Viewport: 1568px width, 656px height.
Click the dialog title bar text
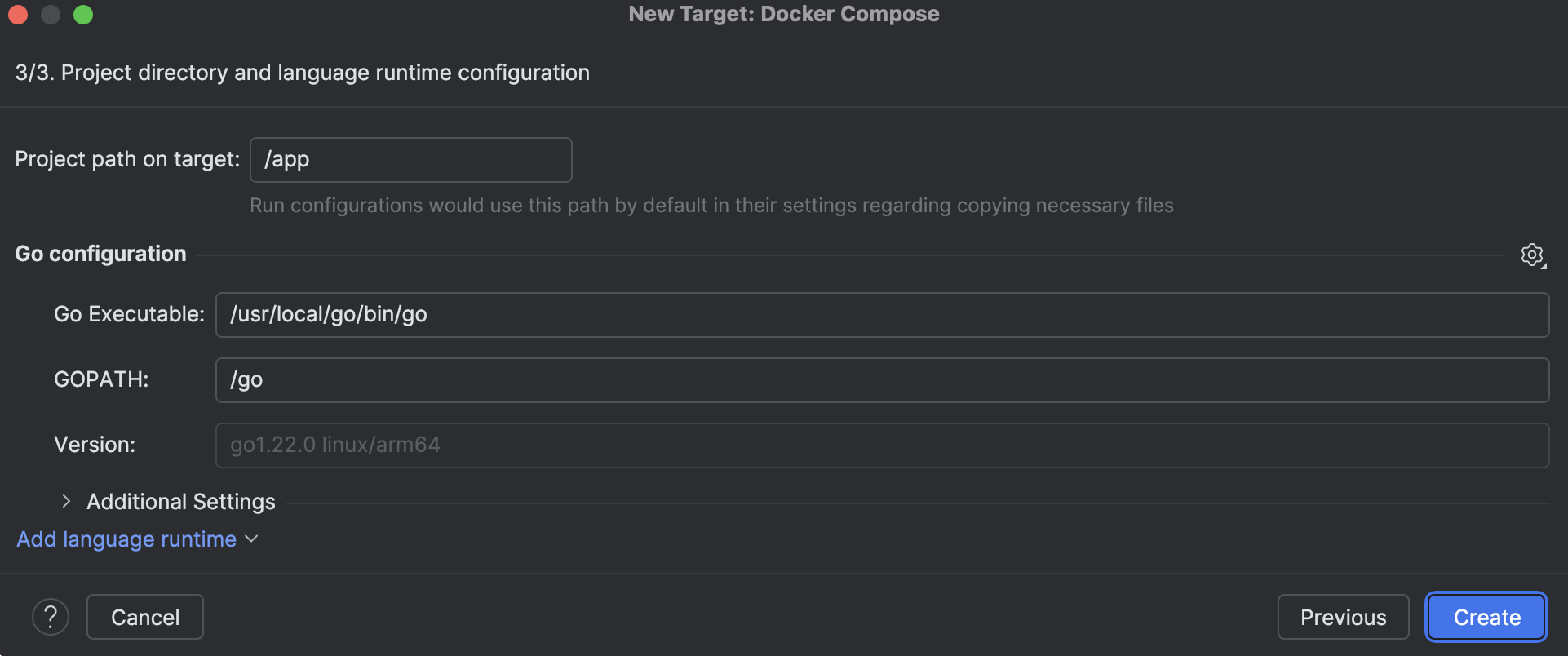pos(783,14)
